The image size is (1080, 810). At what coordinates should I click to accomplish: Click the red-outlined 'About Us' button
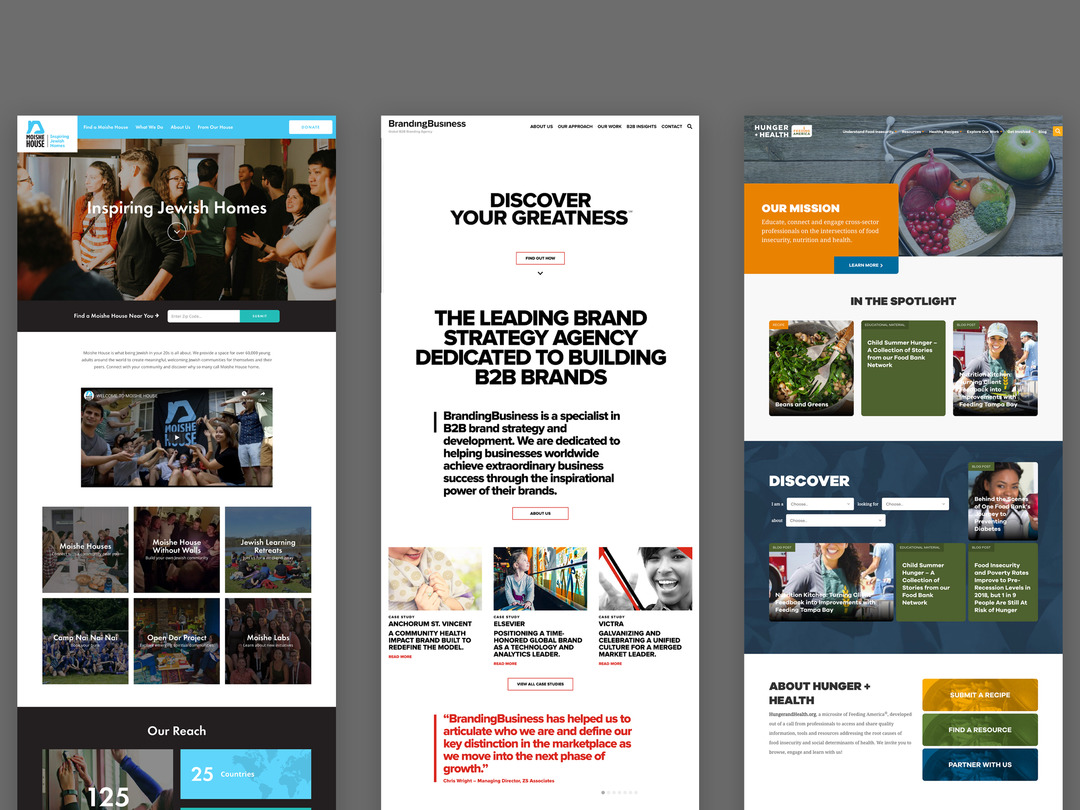(x=540, y=513)
